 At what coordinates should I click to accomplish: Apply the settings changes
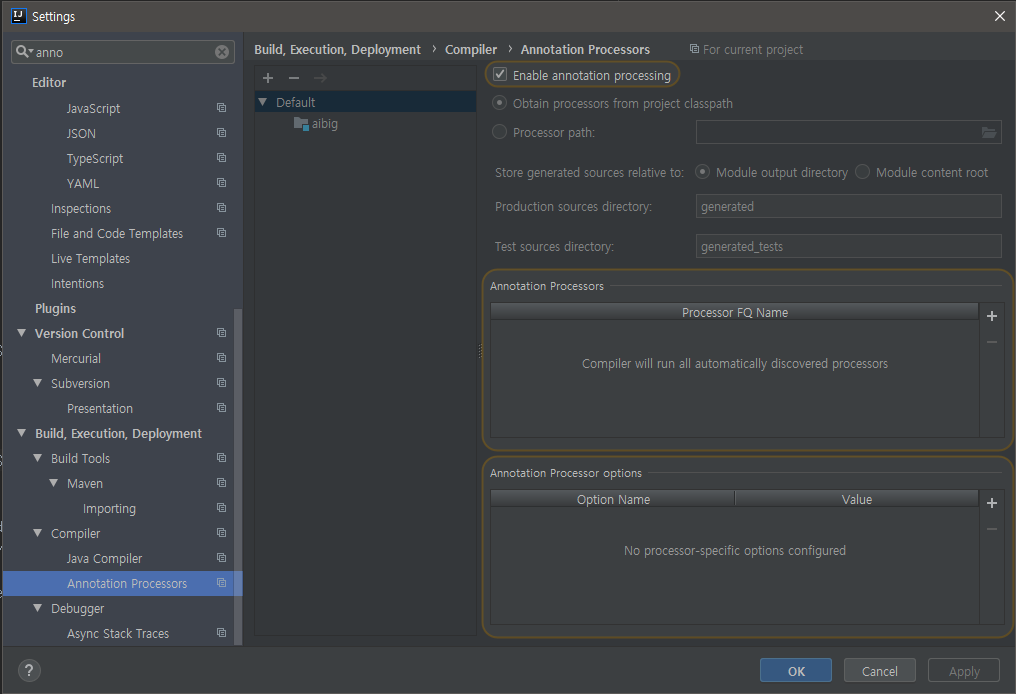(963, 670)
